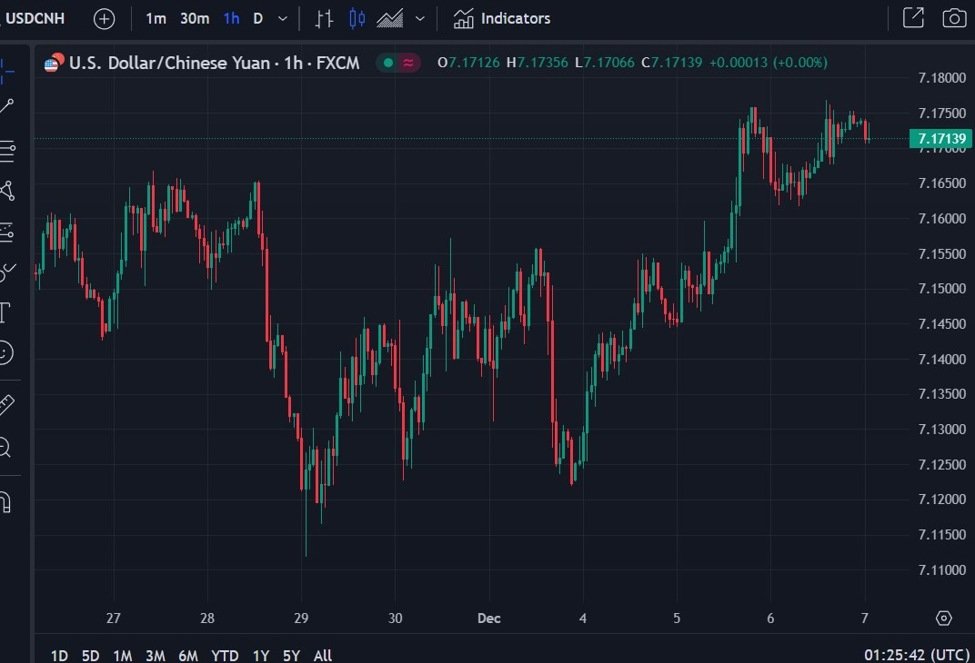Toggle the pink data mode indicator

[x=409, y=63]
